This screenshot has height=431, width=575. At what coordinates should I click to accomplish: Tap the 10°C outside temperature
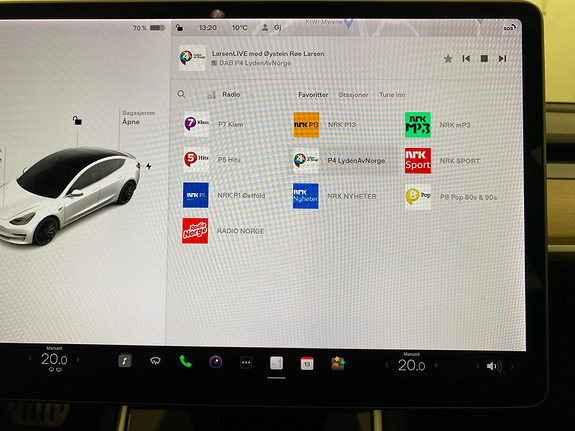point(240,28)
